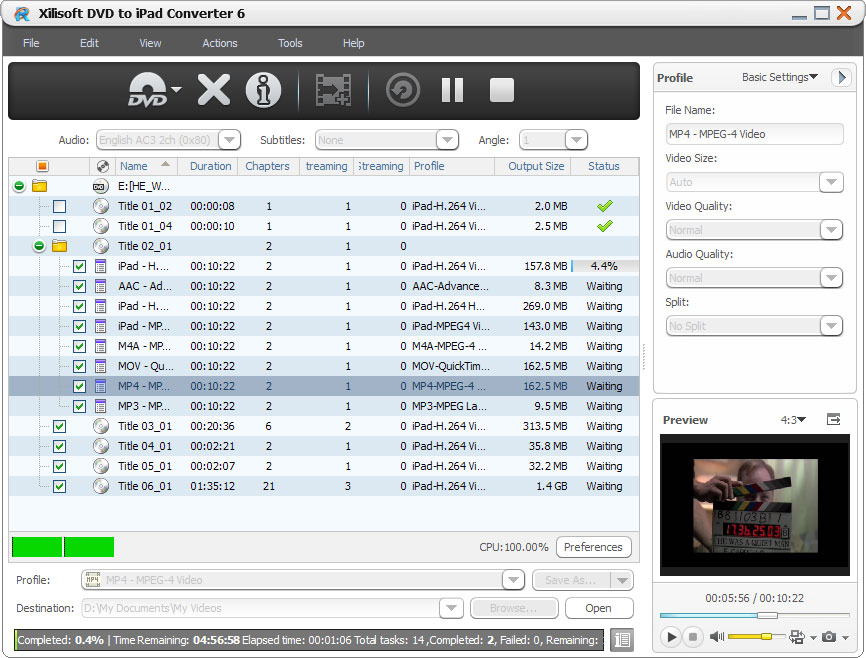Sort by the Duration column header
The height and width of the screenshot is (658, 866).
click(x=210, y=166)
